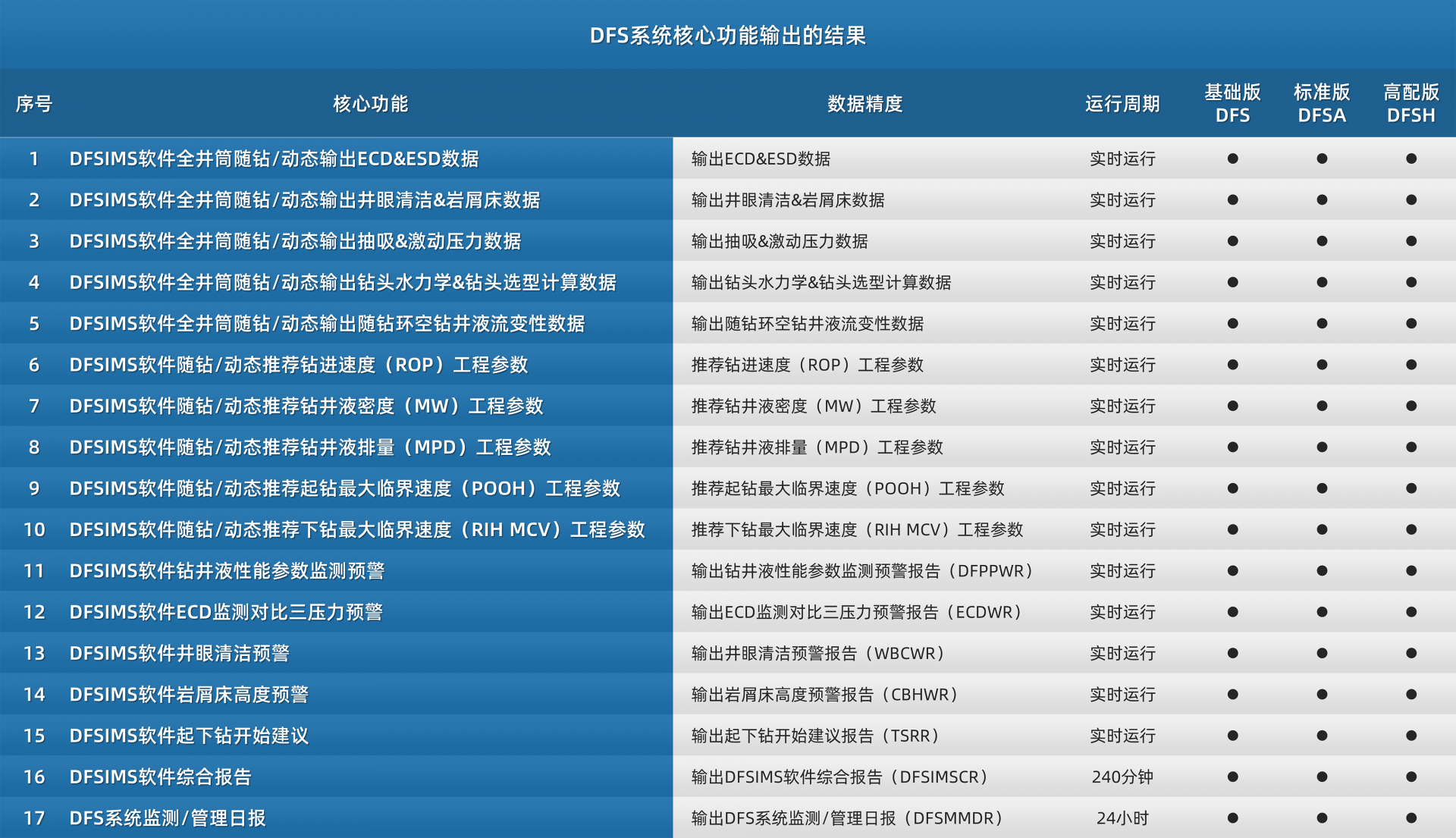Click data precision cell 推荐钻进速度（ROP）工程参数

coord(808,365)
